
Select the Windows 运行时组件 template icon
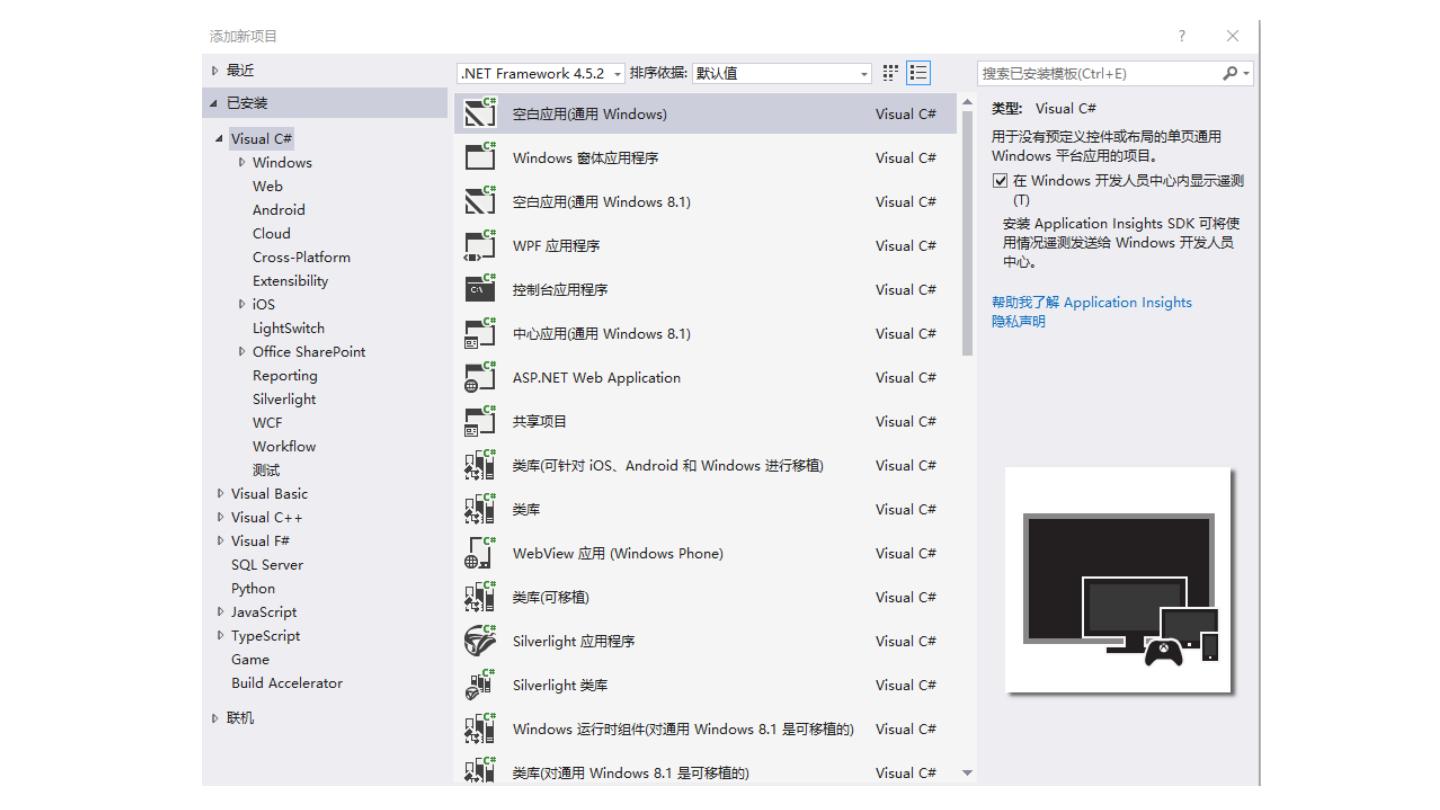pos(482,729)
